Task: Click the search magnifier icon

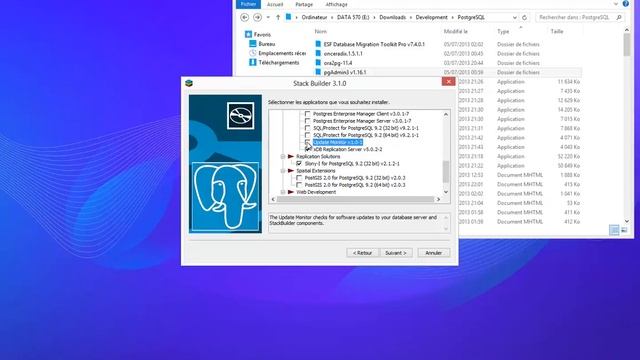Action: click(x=619, y=18)
